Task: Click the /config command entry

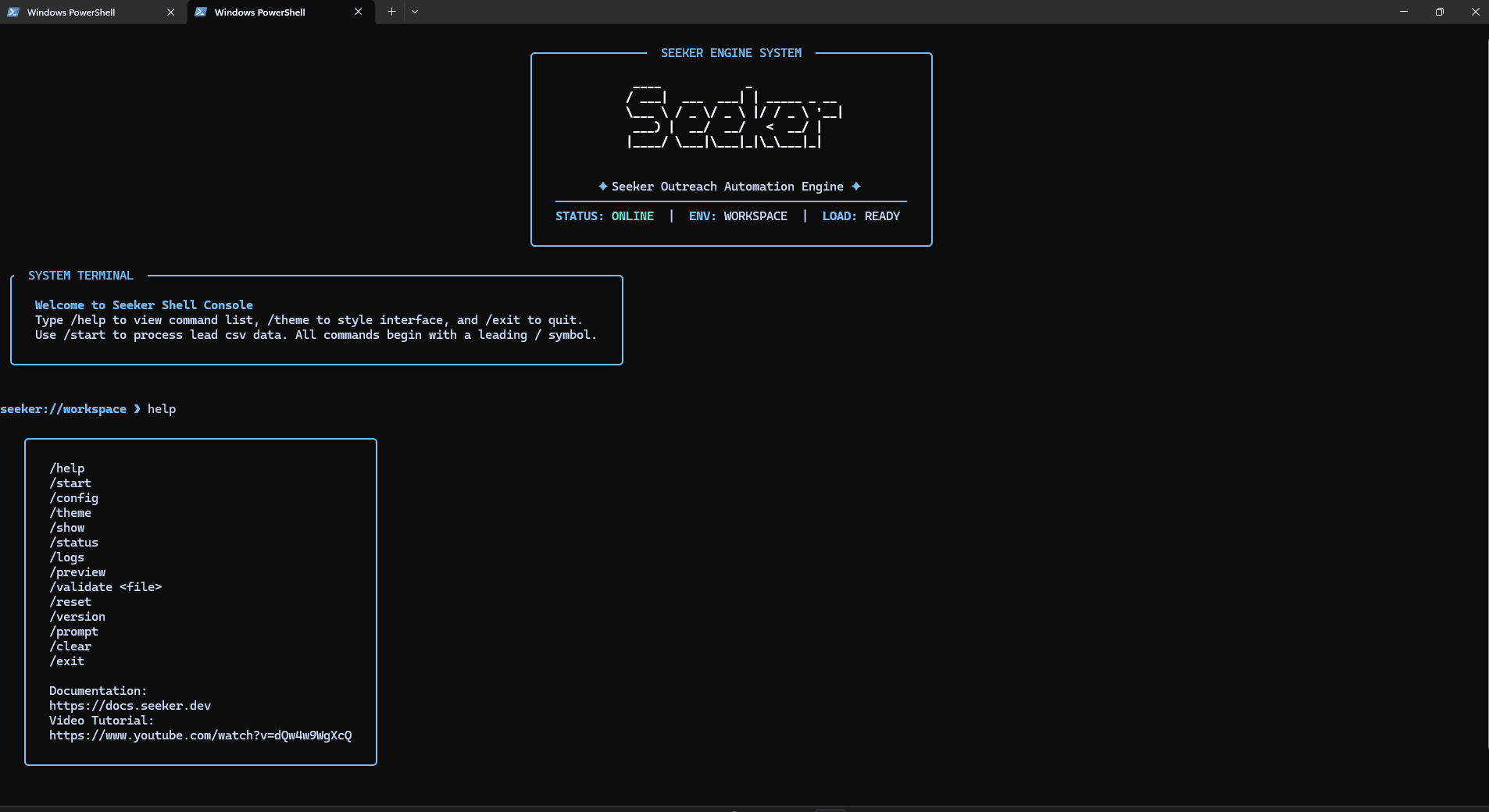Action: [74, 498]
